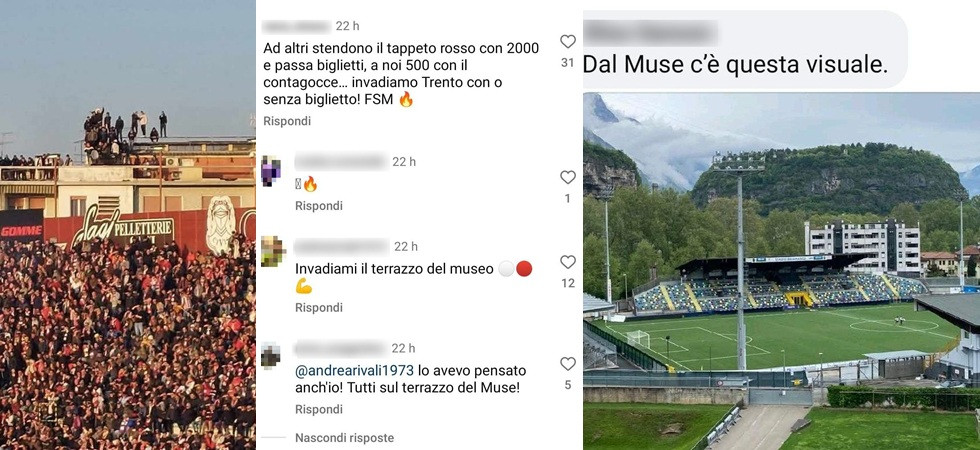Like the comment about tappeto rosso
The height and width of the screenshot is (450, 980).
pos(568,42)
